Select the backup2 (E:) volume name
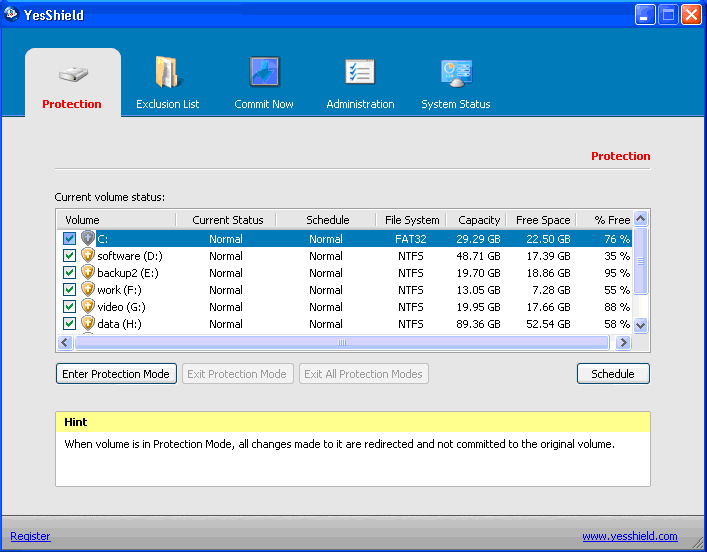 pos(128,273)
